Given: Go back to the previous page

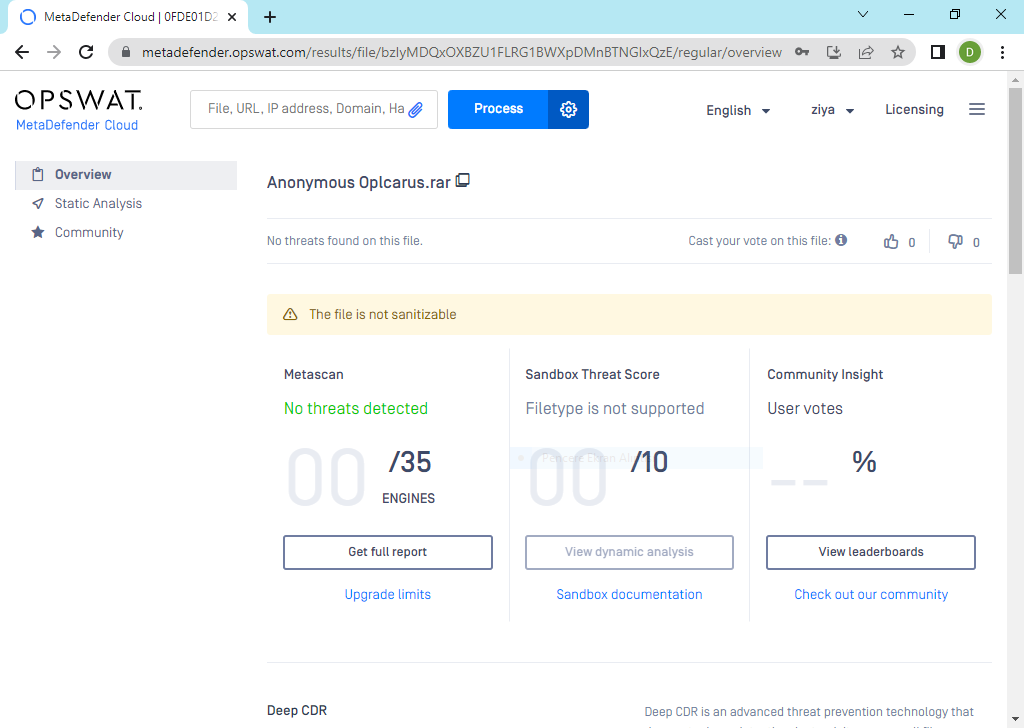Looking at the screenshot, I should [x=22, y=52].
